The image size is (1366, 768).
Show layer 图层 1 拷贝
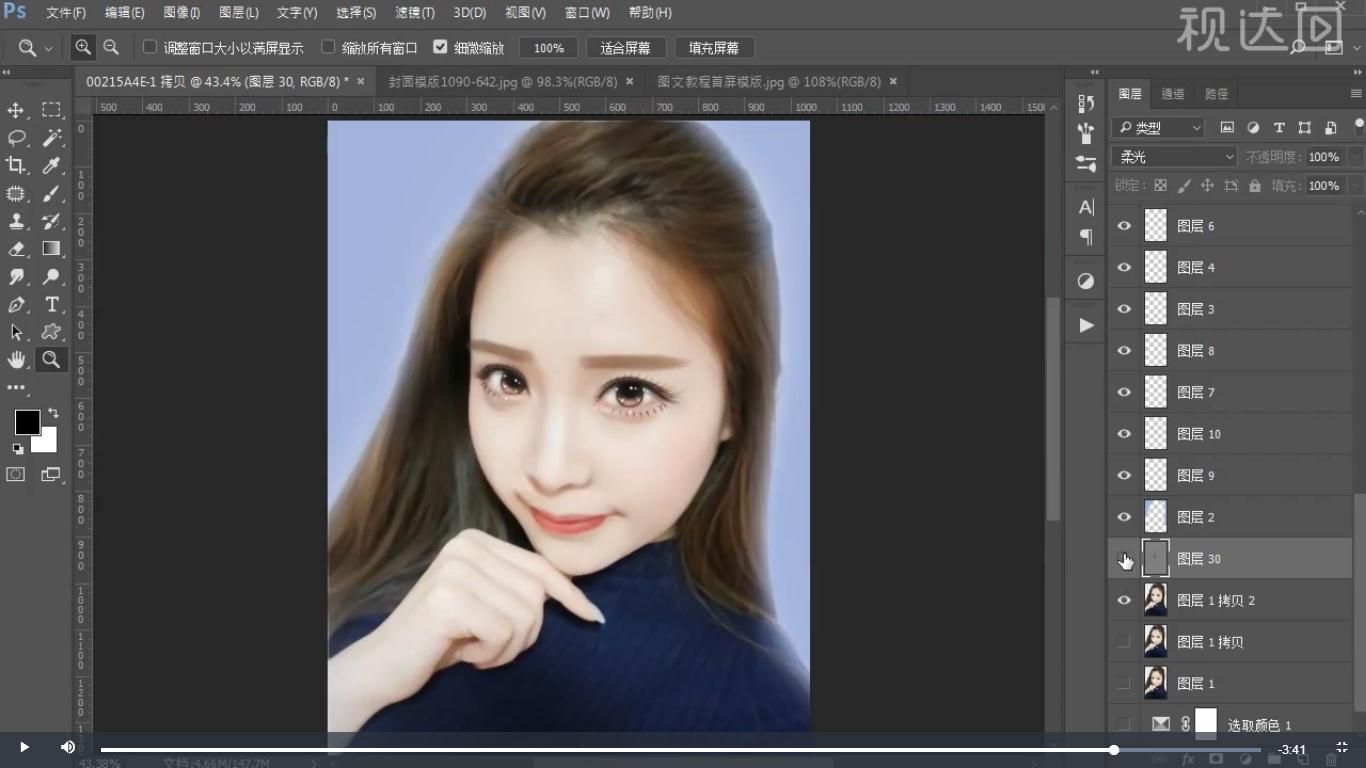tap(1124, 642)
